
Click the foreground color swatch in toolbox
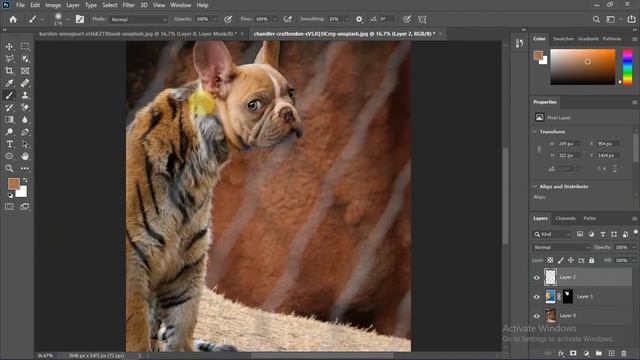click(x=13, y=184)
